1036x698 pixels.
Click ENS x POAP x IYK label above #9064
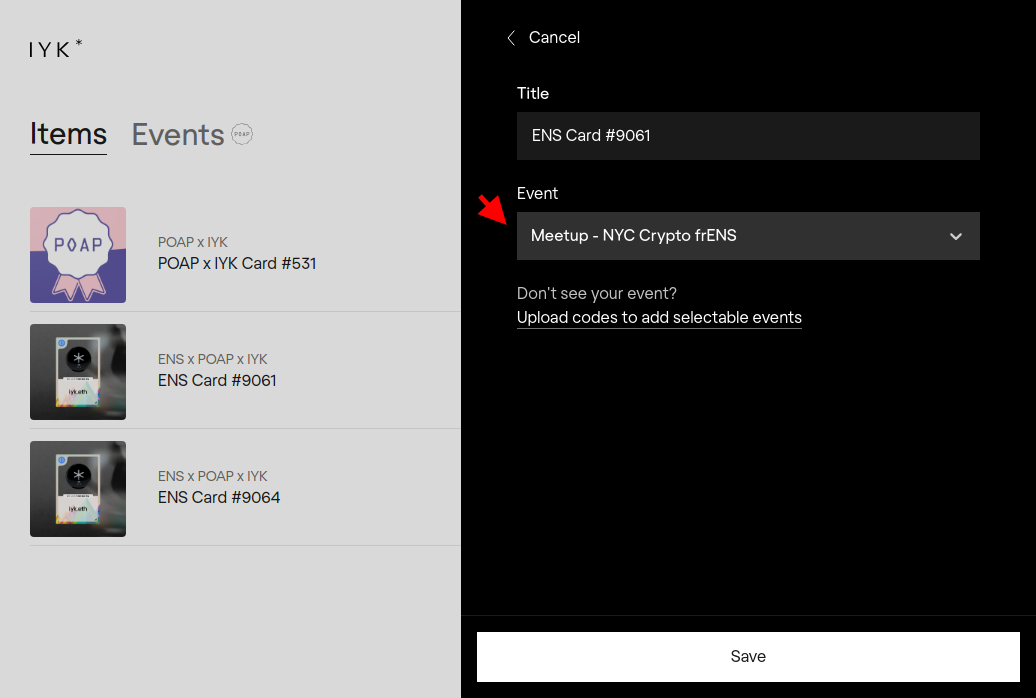click(213, 476)
